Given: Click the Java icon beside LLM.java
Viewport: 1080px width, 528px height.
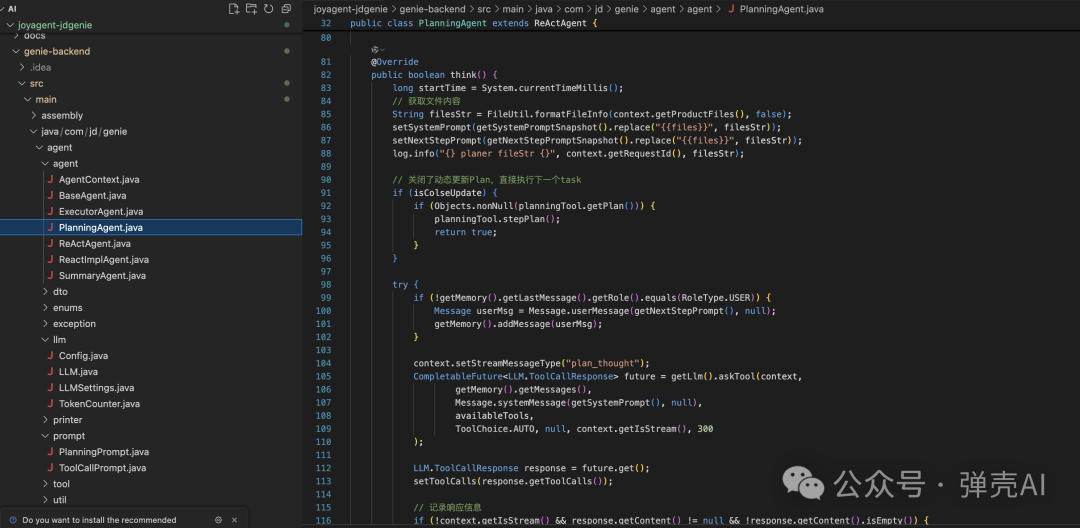Looking at the screenshot, I should click(x=50, y=372).
